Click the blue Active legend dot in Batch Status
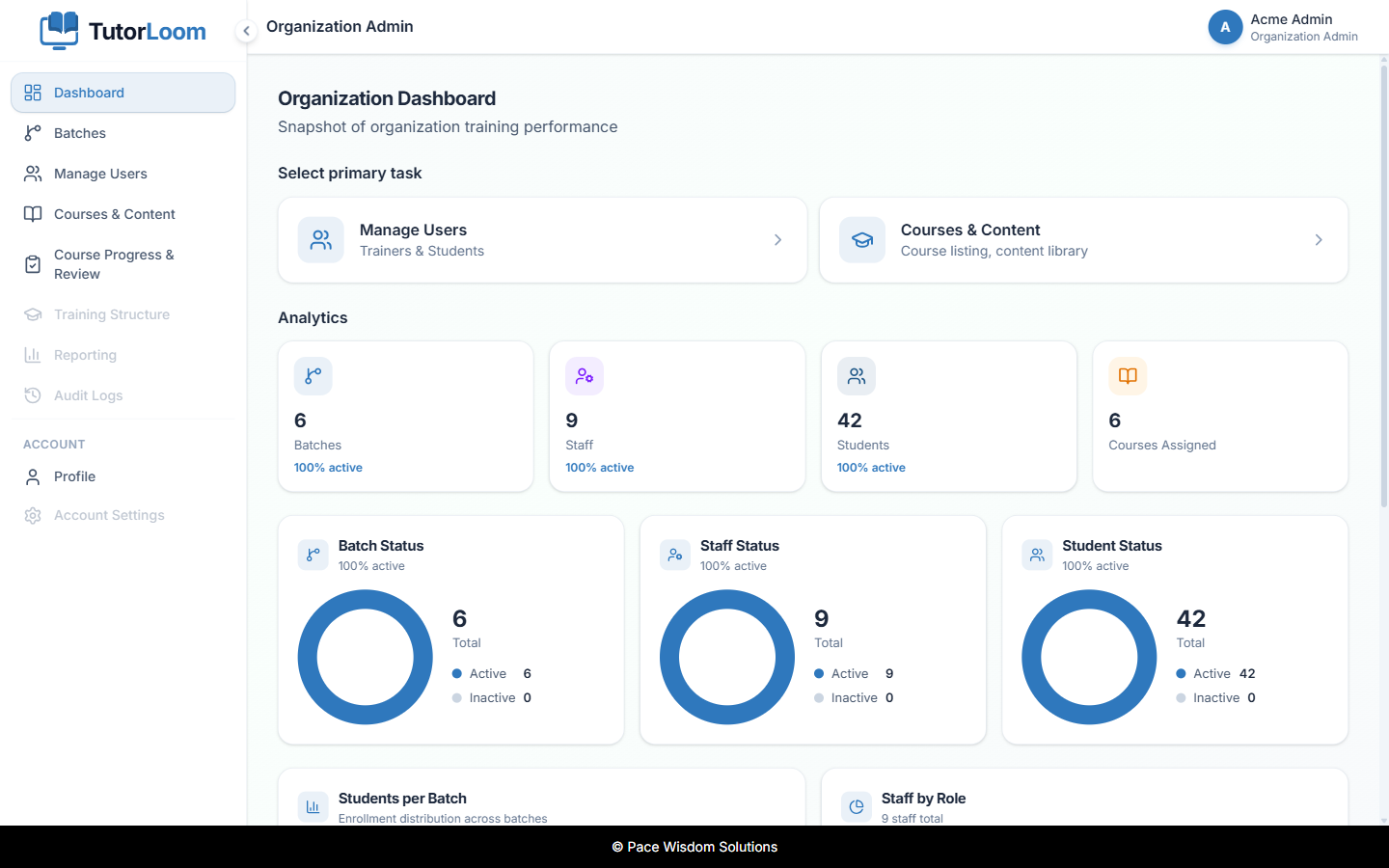This screenshot has height=868, width=1389. (457, 674)
